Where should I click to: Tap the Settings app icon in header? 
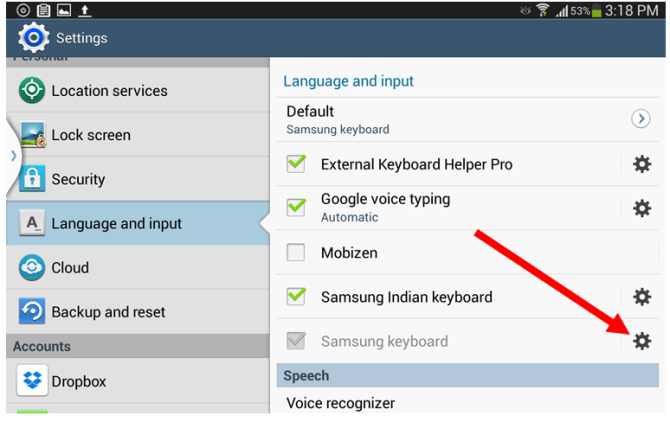[33, 38]
